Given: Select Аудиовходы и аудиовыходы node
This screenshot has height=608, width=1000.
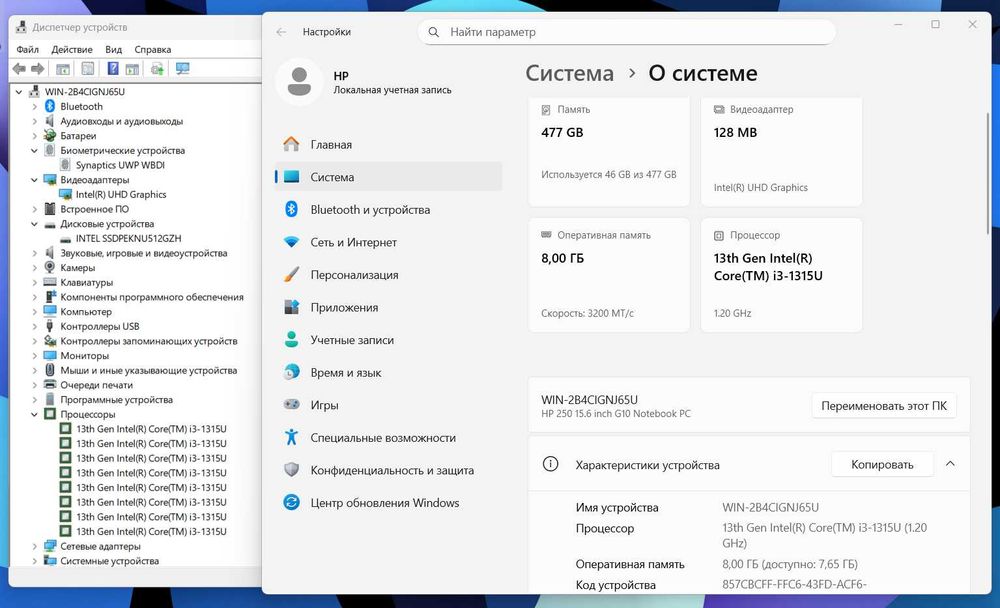Looking at the screenshot, I should pyautogui.click(x=122, y=121).
